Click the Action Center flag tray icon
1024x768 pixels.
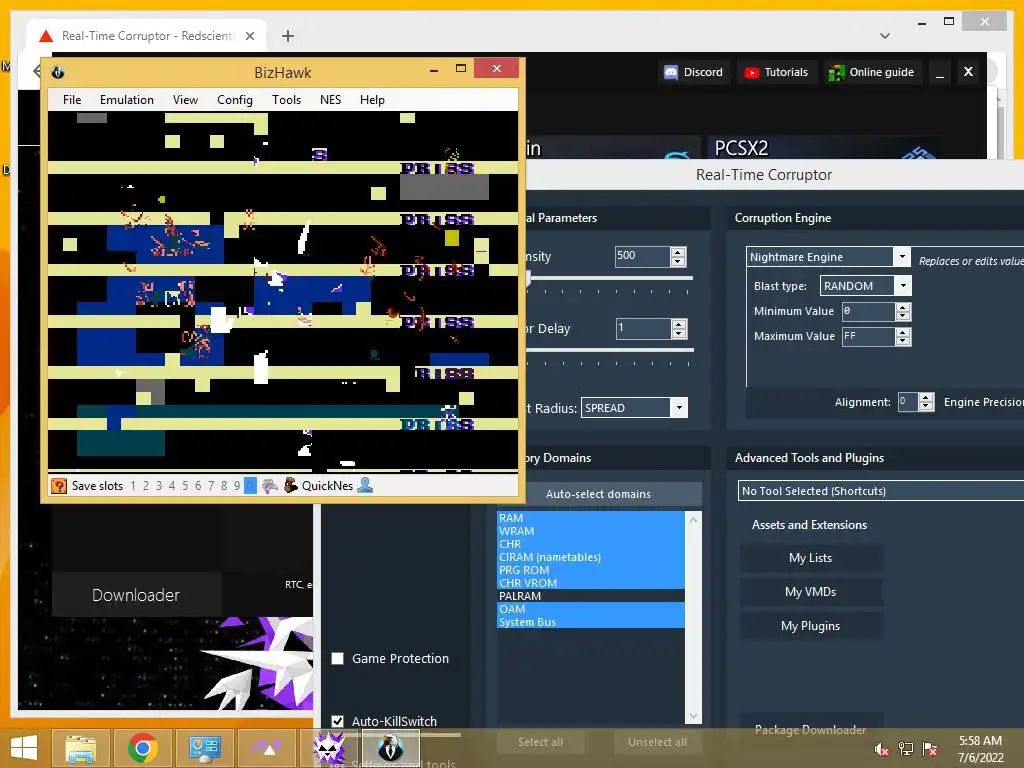[930, 749]
